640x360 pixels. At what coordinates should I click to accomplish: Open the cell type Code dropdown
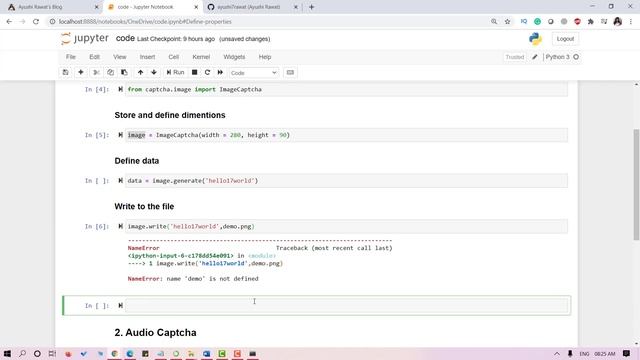[x=253, y=73]
